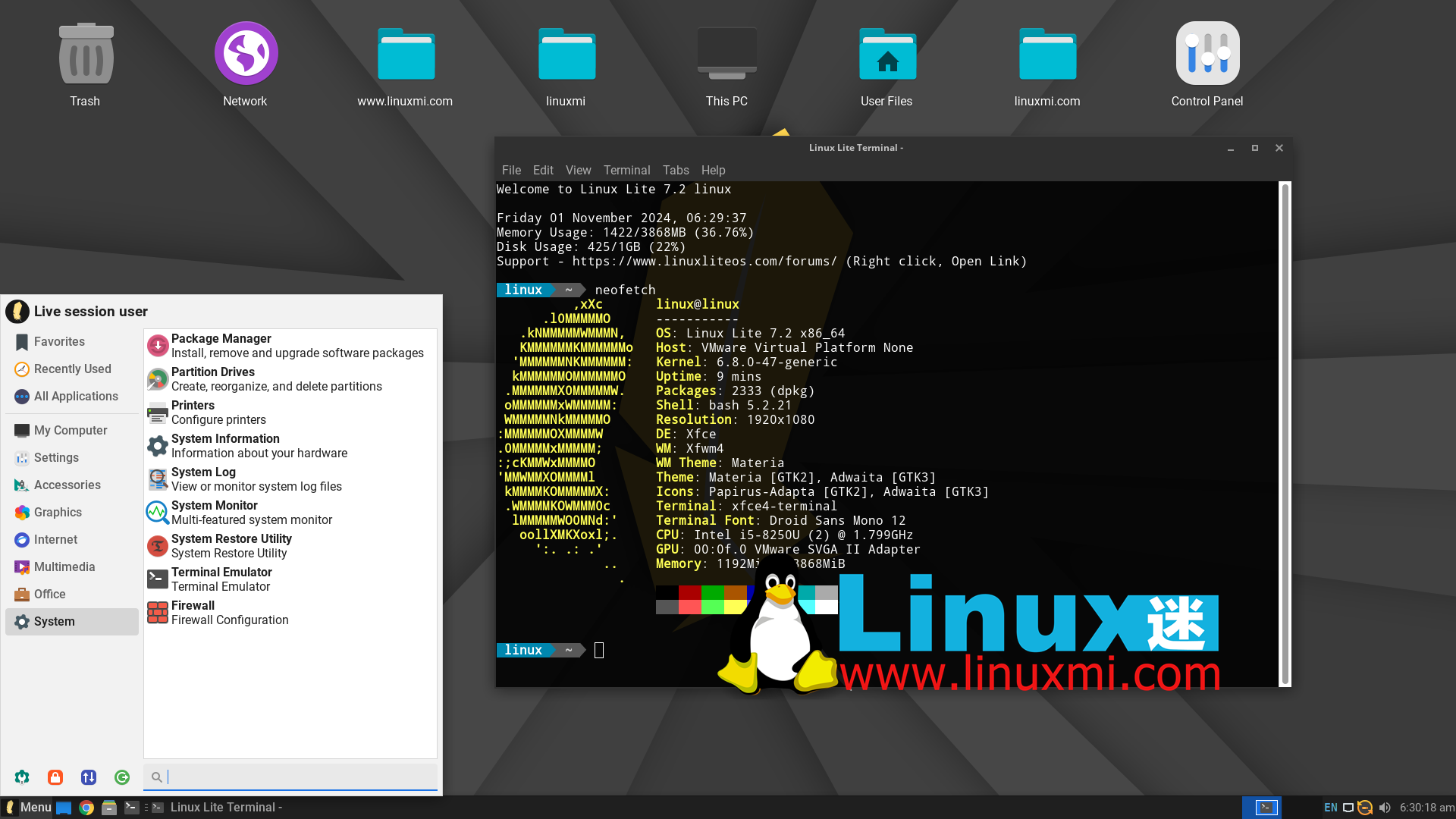Screen dimensions: 1456x819
Task: Open the View menu in terminal
Action: tap(578, 171)
